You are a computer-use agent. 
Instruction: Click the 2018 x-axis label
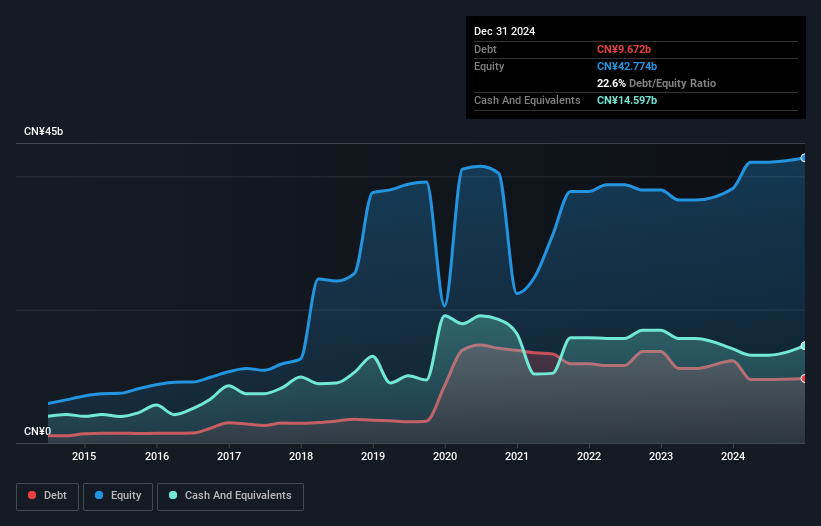click(x=301, y=456)
